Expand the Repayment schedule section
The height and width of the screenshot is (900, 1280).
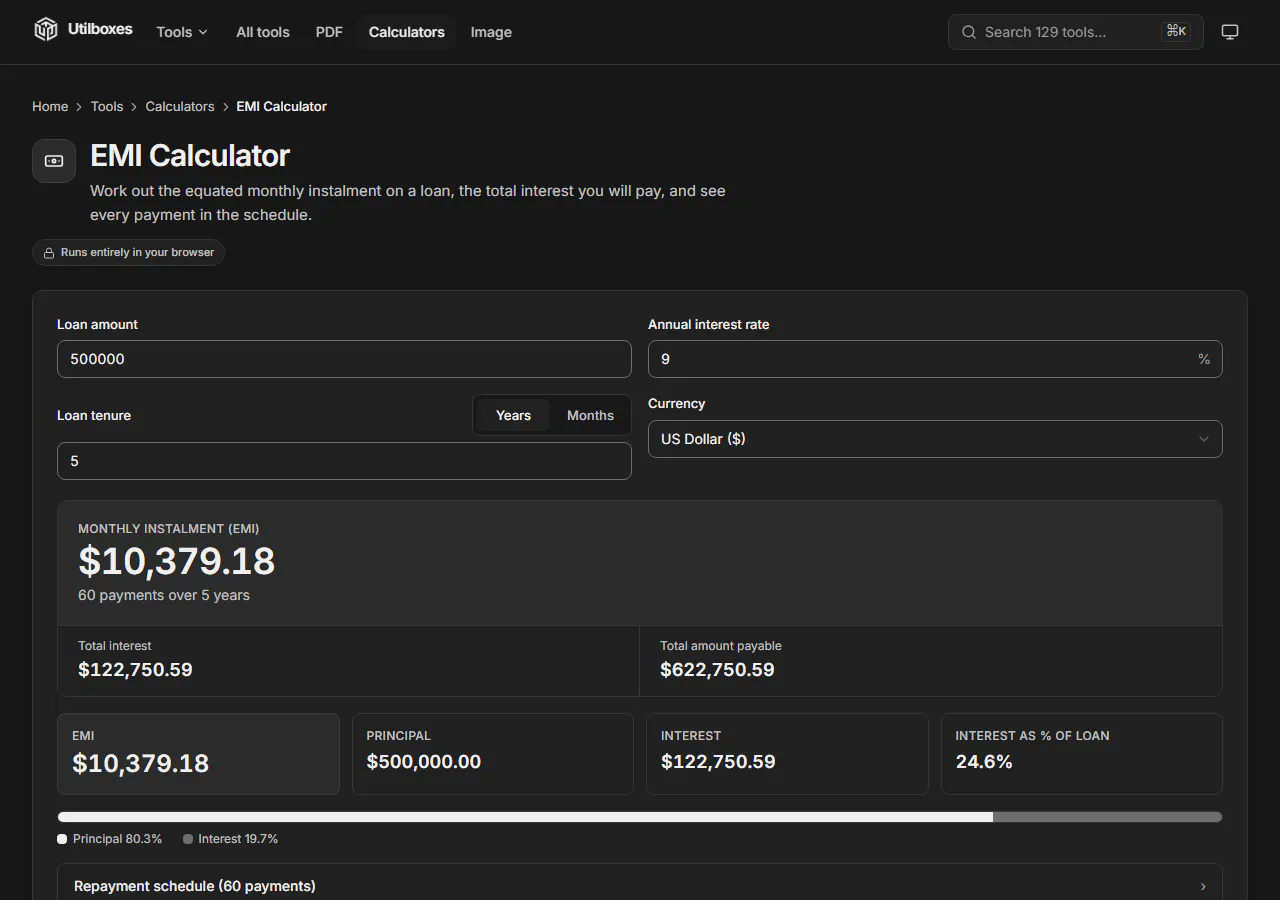click(x=640, y=886)
